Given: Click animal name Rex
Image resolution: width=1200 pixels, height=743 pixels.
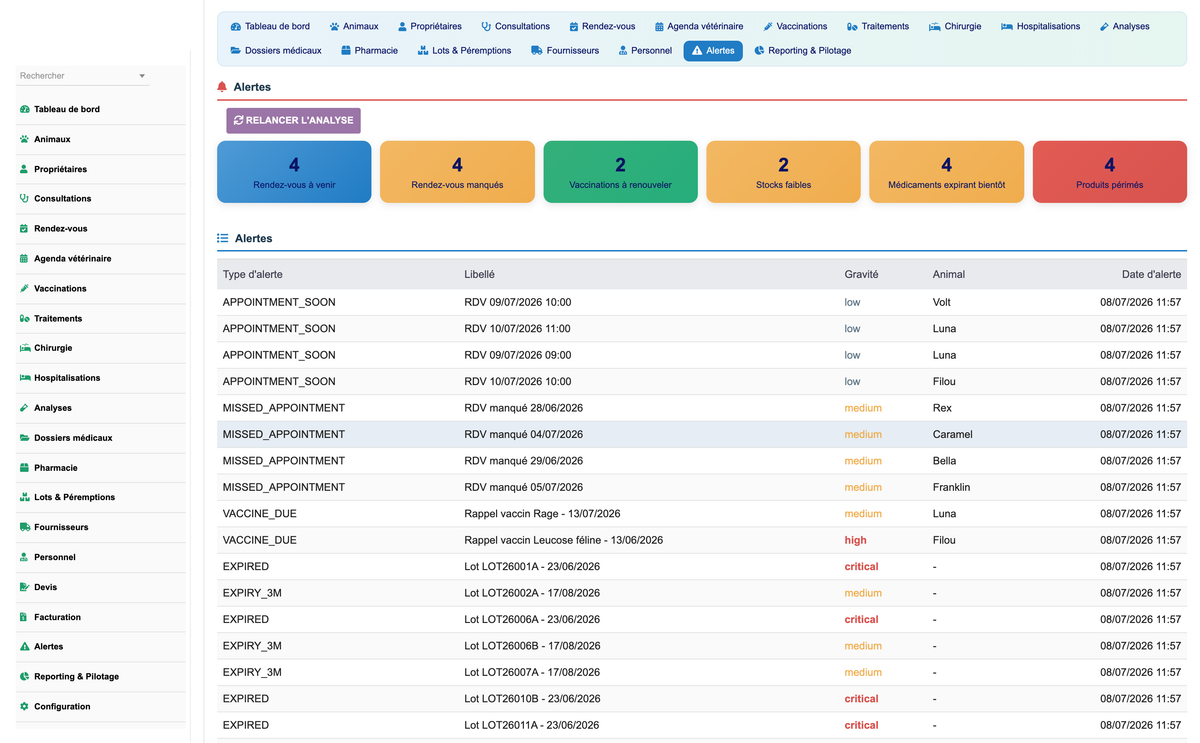Looking at the screenshot, I should pos(942,408).
